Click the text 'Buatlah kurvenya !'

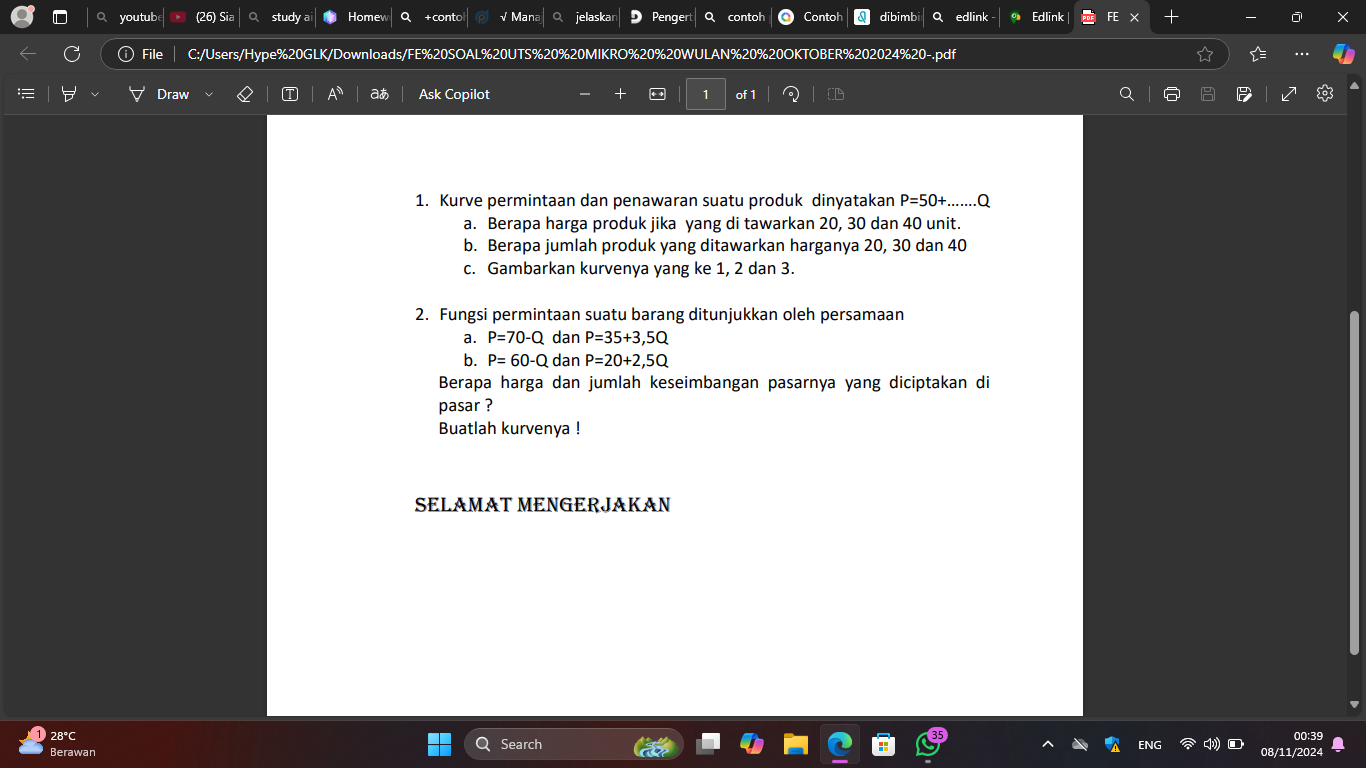(x=509, y=428)
